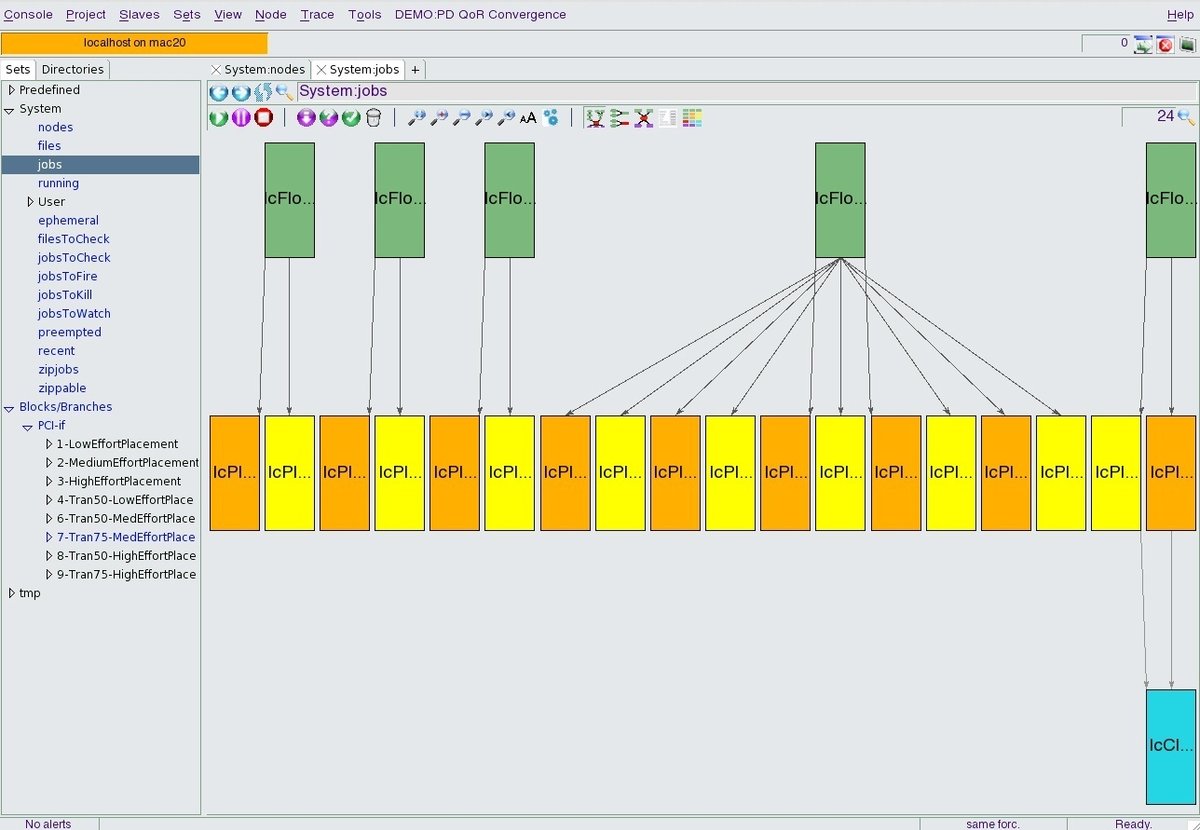Collapse the Blocks/Branches tree node

pos(11,407)
